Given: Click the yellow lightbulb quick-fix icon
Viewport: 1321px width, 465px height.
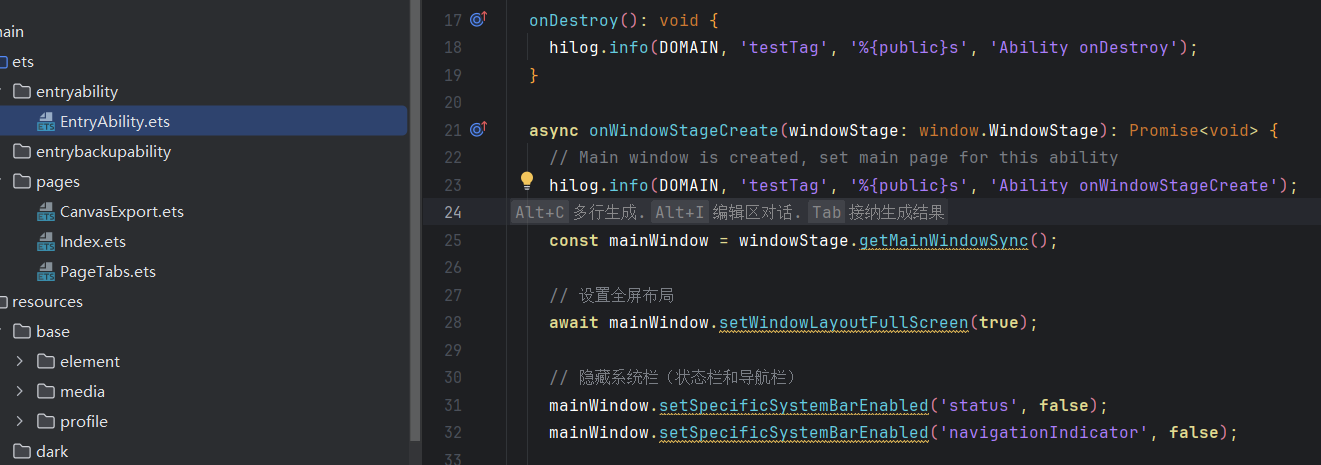Looking at the screenshot, I should [x=527, y=181].
